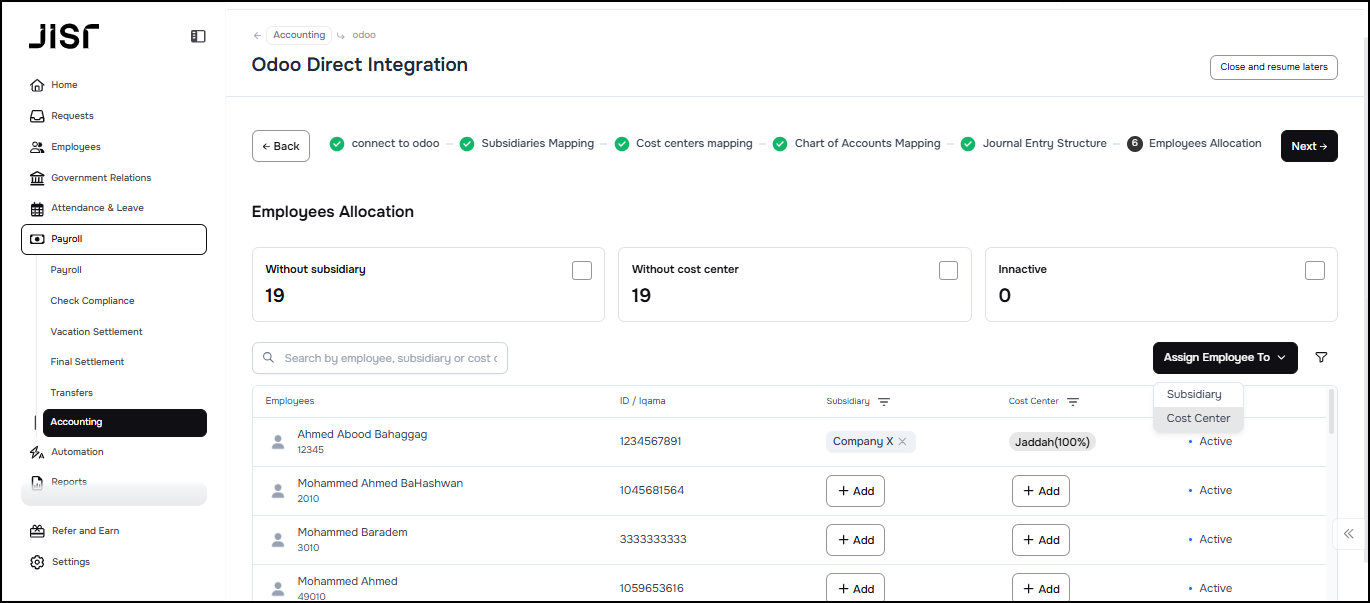Click the Subsidiary column filter icon

(884, 402)
